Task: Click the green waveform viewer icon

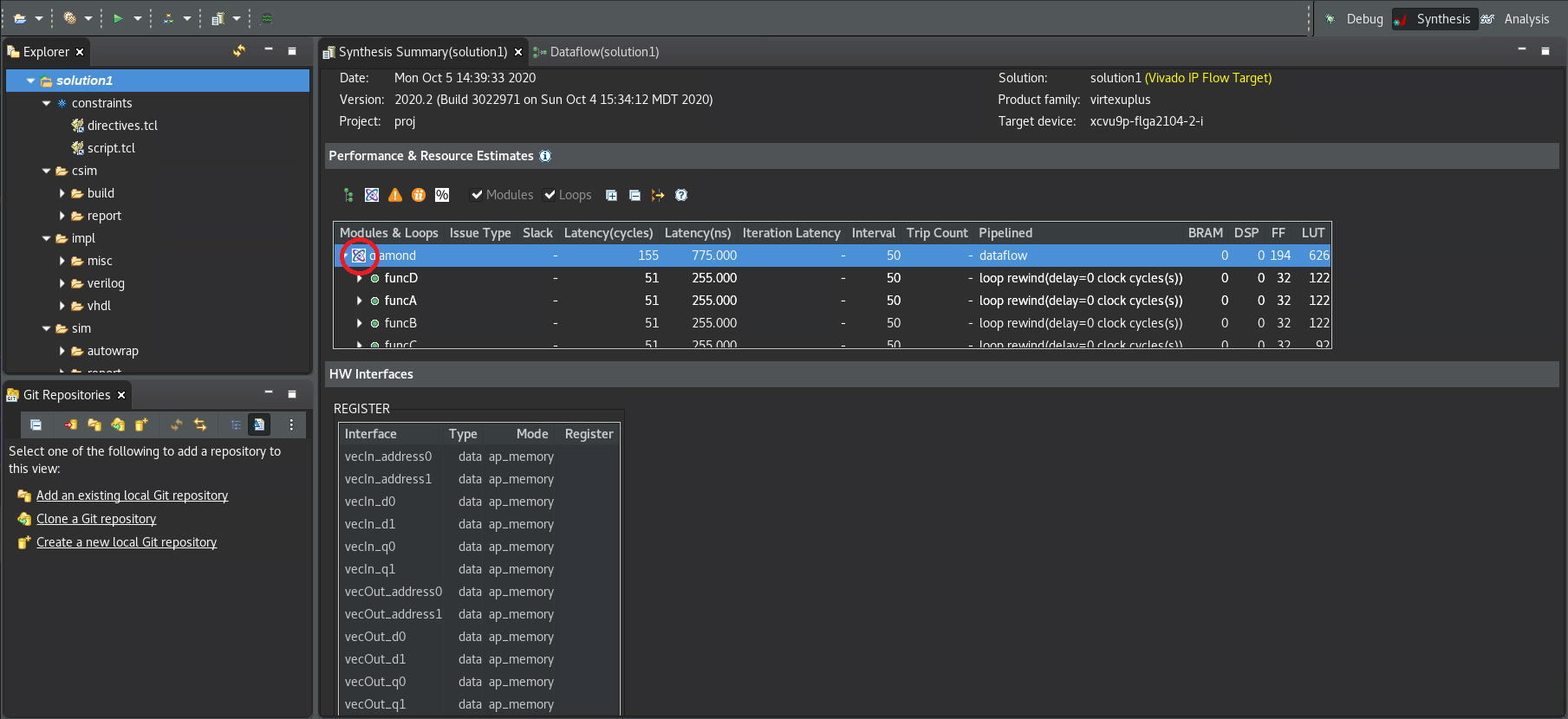Action: (267, 18)
